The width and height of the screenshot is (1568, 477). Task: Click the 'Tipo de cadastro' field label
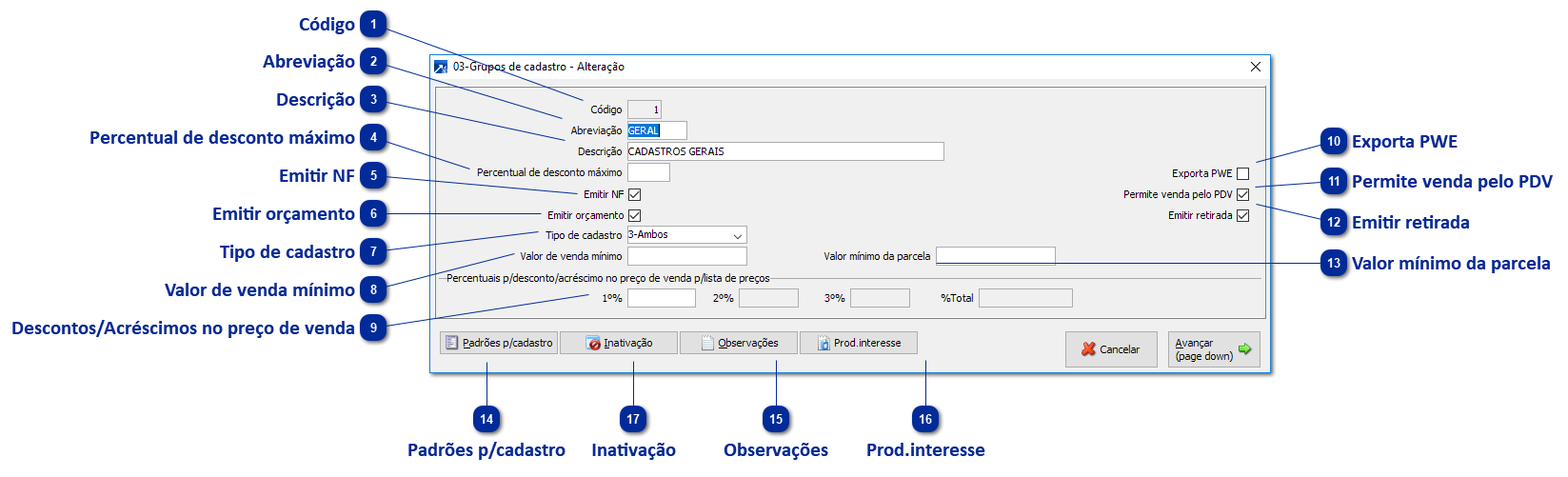(x=584, y=235)
